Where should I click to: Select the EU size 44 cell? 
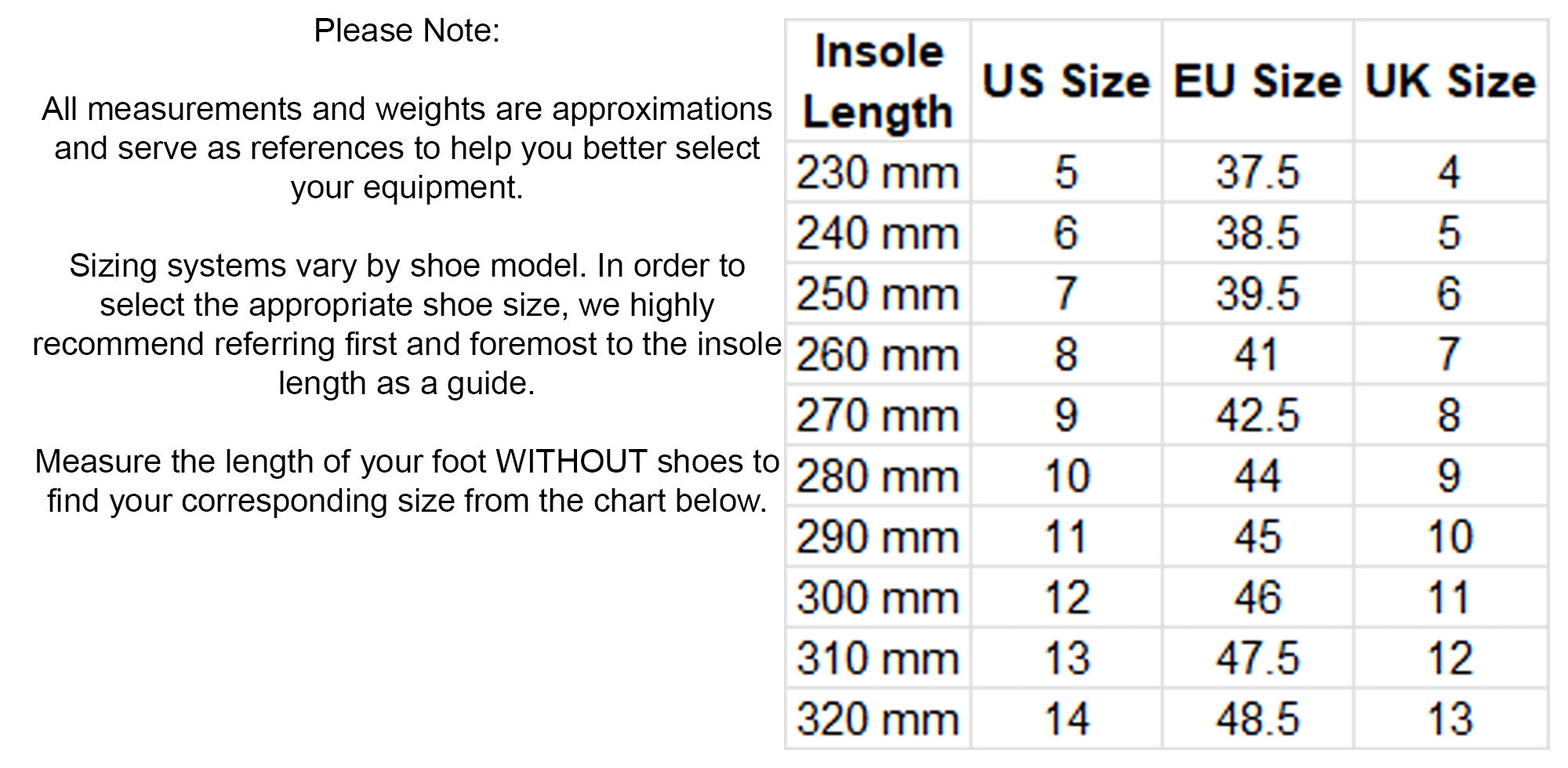tap(1257, 476)
